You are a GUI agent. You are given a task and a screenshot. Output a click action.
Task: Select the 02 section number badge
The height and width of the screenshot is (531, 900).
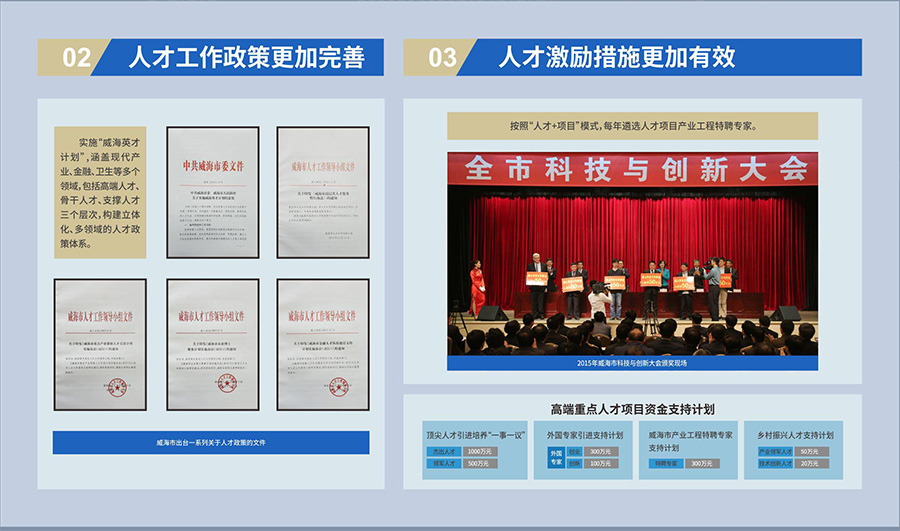76,58
